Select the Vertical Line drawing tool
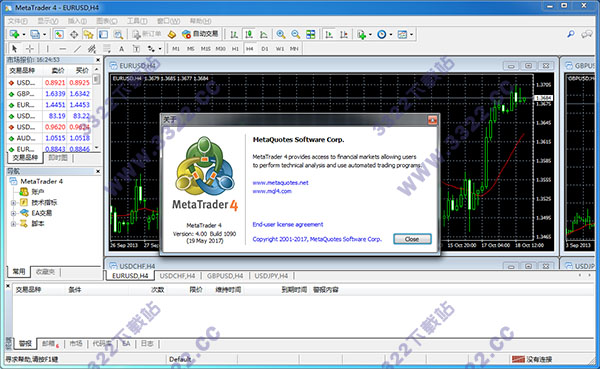 pos(47,49)
